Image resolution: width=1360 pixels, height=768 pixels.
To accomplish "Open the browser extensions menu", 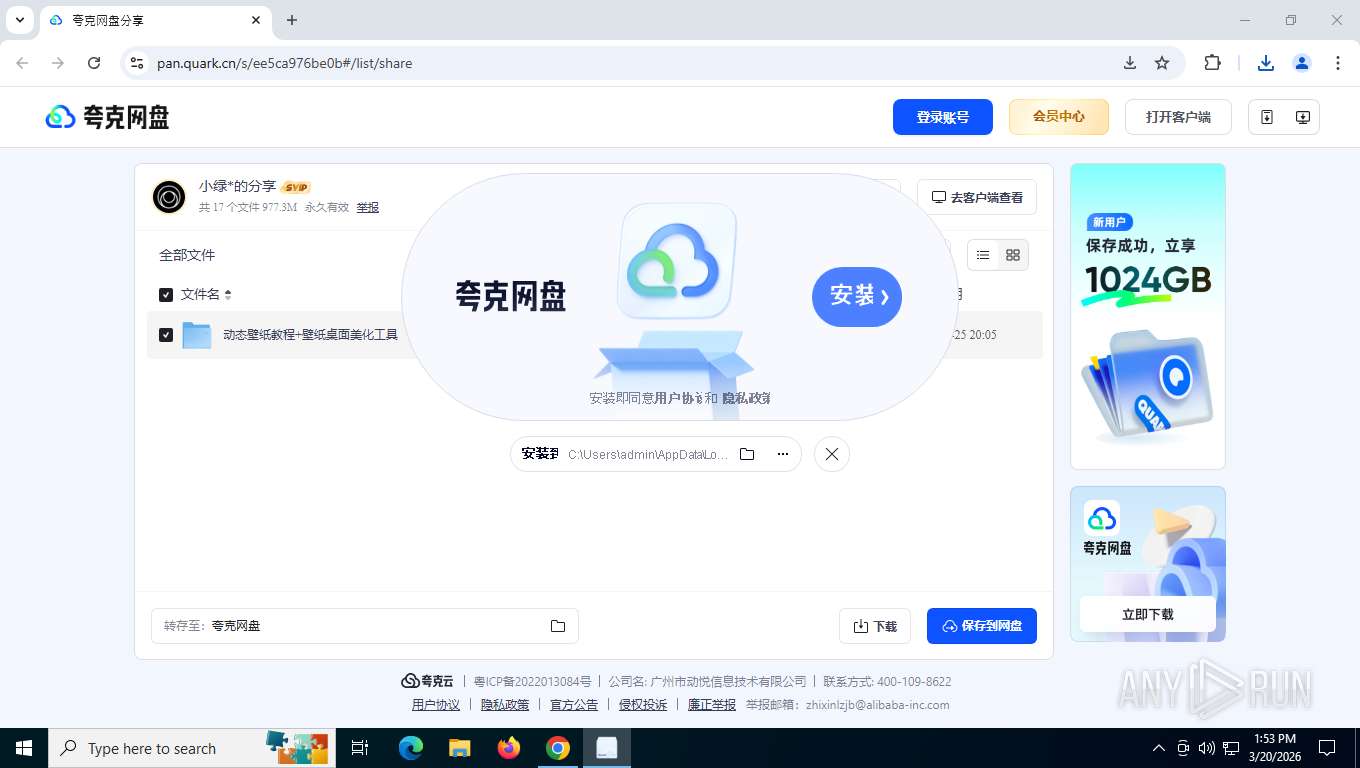I will pyautogui.click(x=1212, y=63).
